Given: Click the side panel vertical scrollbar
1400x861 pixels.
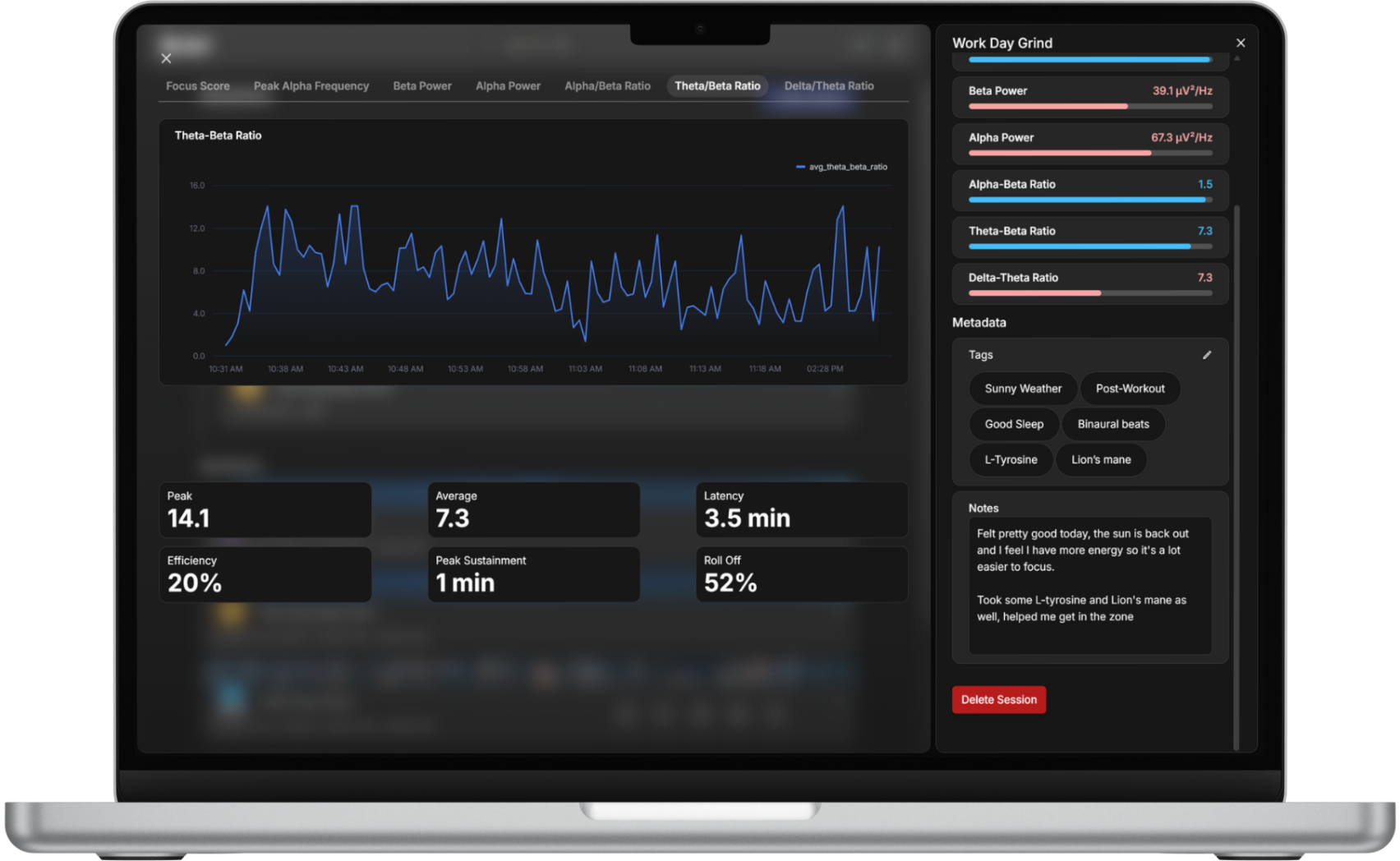Looking at the screenshot, I should [x=1237, y=477].
